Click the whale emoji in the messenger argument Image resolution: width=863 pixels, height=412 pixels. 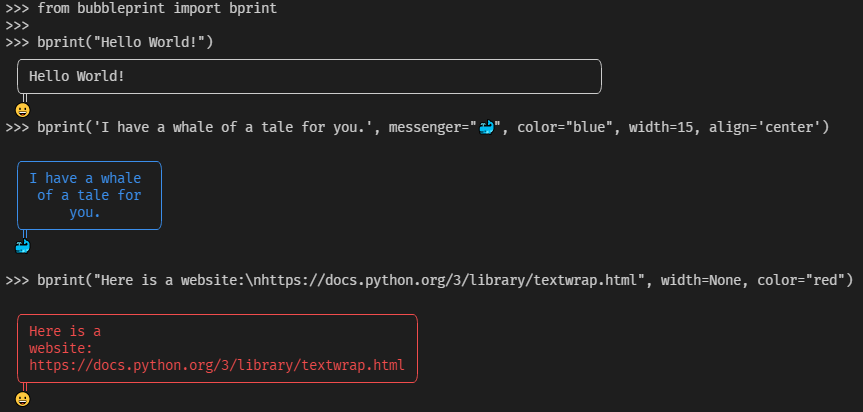click(x=488, y=128)
